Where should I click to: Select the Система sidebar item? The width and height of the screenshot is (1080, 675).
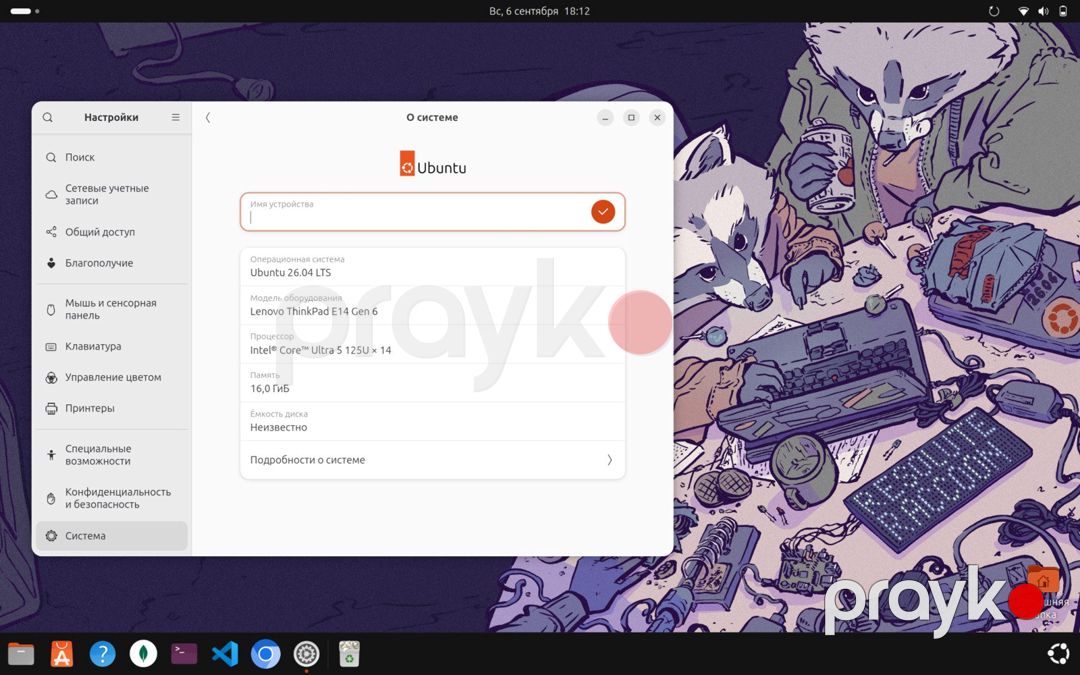pos(112,536)
